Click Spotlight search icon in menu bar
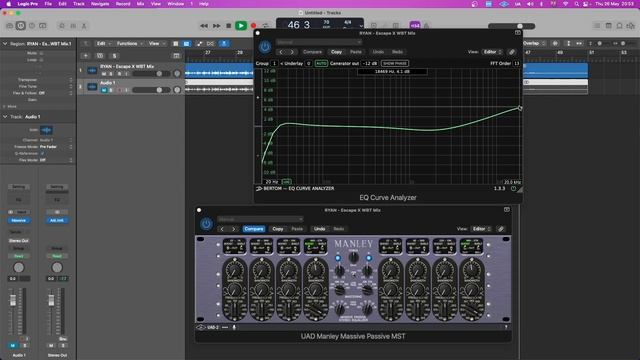Viewport: 640px width, 360px height. tap(576, 4)
